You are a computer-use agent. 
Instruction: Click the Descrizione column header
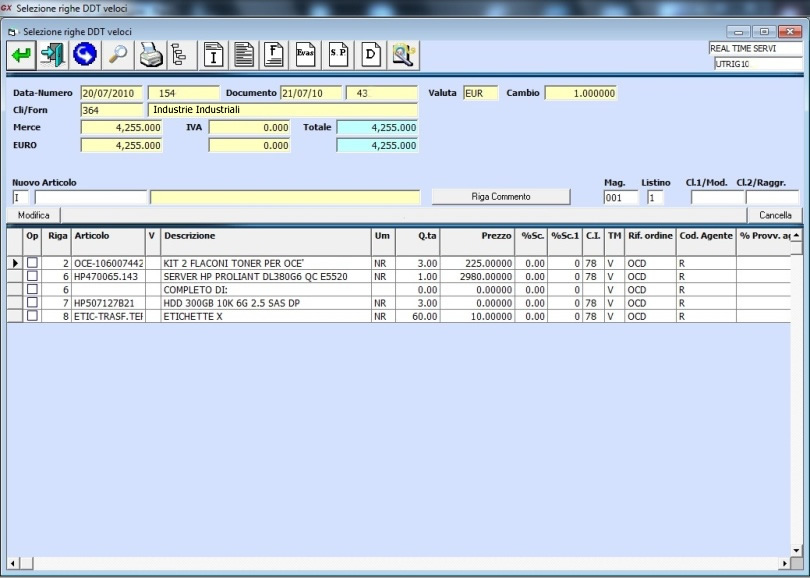pos(266,241)
